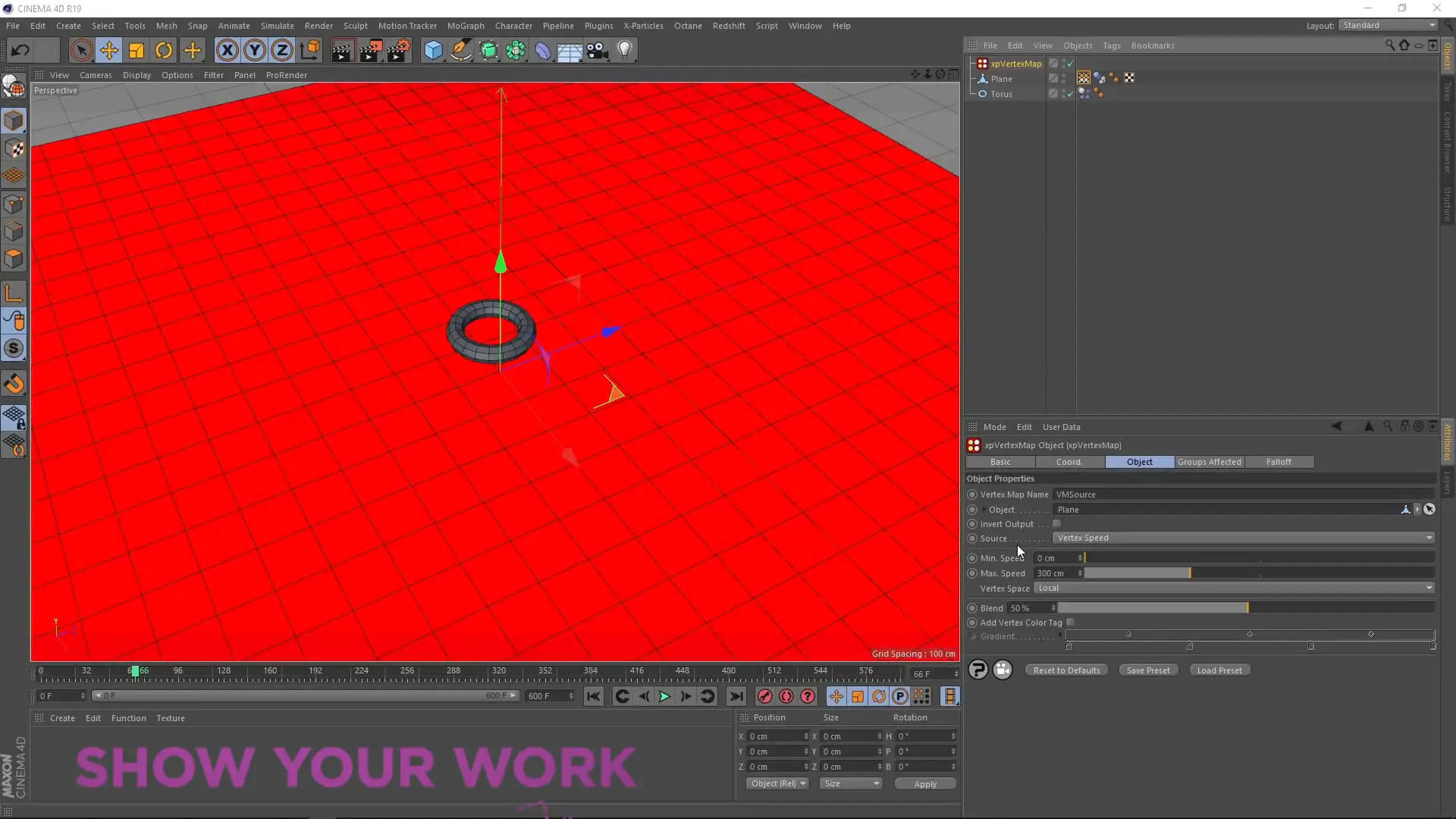1456x819 pixels.
Task: Open the X-Particles menu
Action: point(643,26)
